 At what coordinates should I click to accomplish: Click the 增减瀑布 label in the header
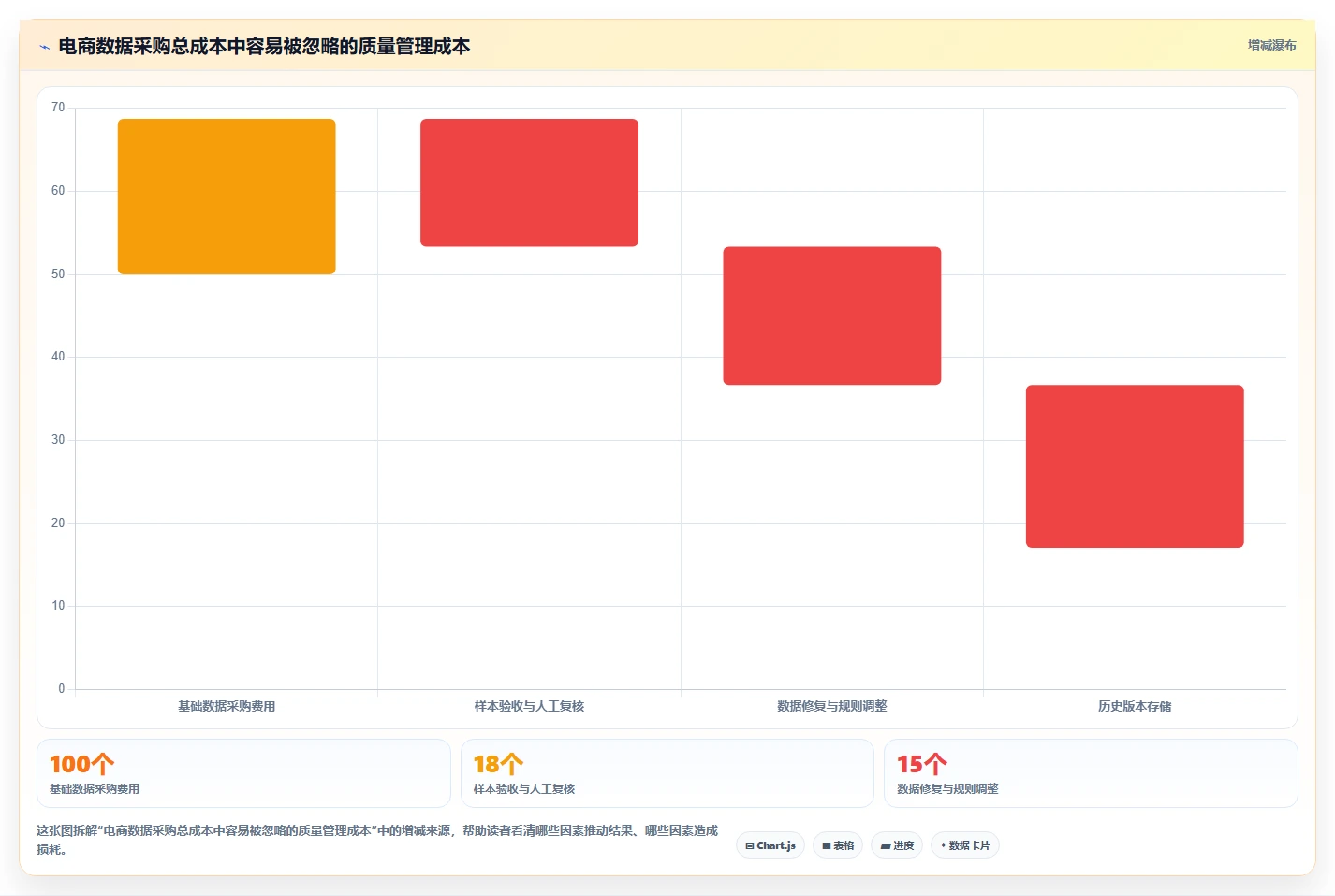[1271, 45]
